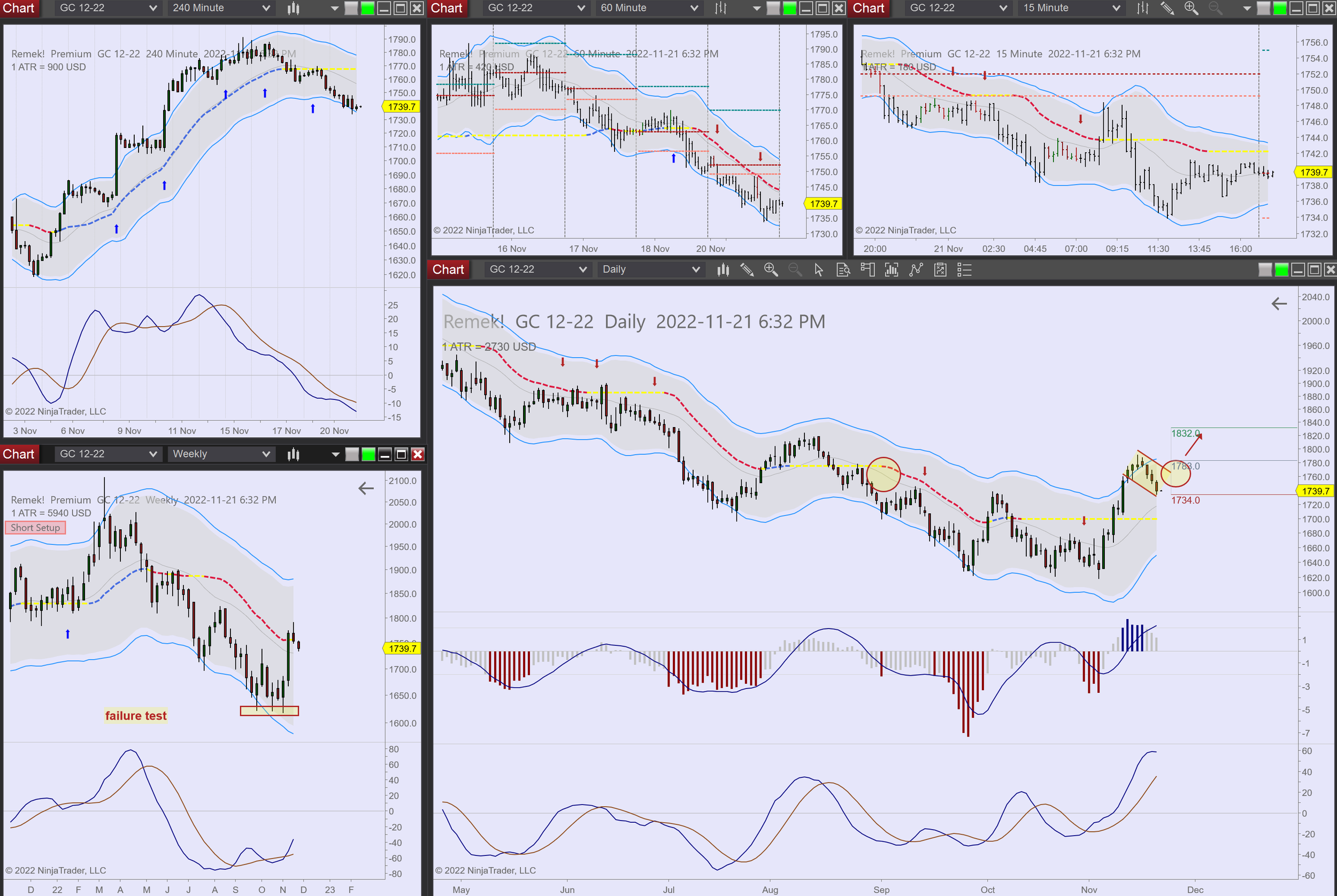This screenshot has width=1337, height=896.
Task: Click Chart title tab of Daily window
Action: 449,270
